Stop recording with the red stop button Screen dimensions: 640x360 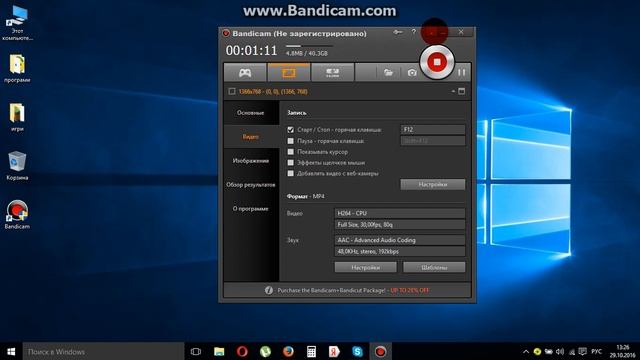pyautogui.click(x=437, y=62)
